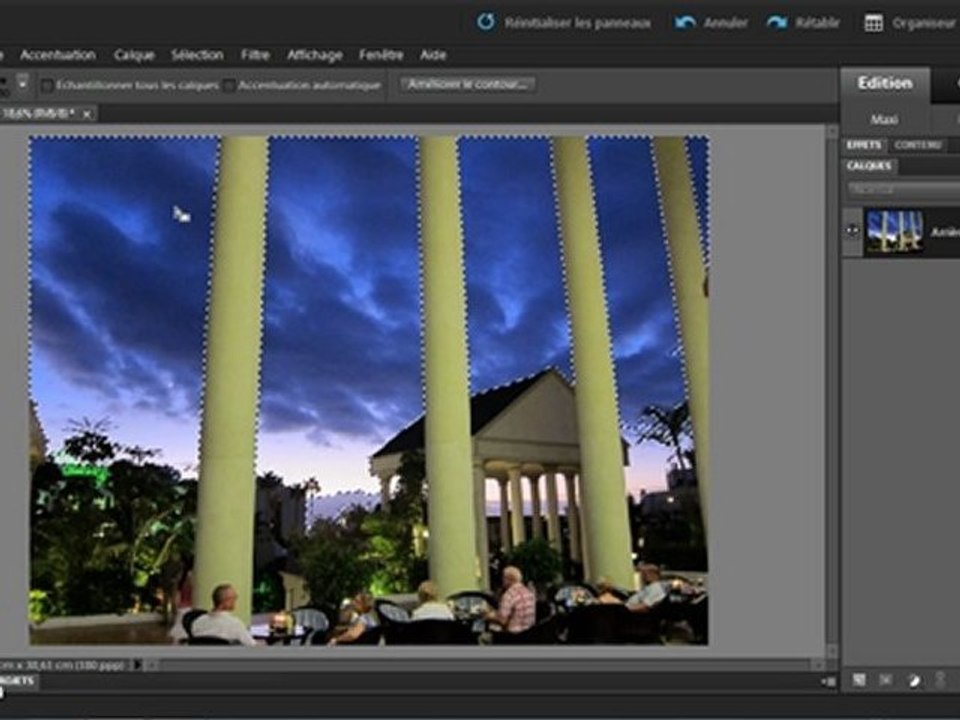Open the Accentuation menu
Image resolution: width=960 pixels, height=720 pixels.
pos(58,55)
